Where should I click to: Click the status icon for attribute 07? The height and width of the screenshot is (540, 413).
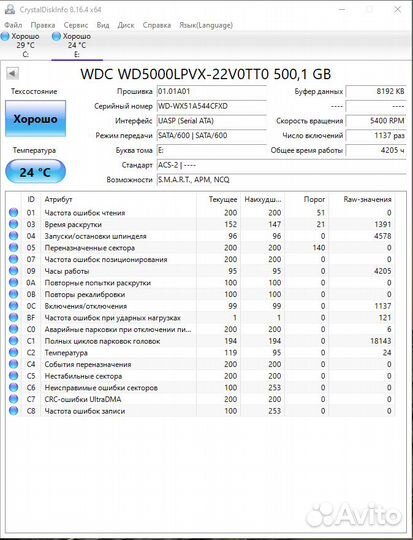tap(13, 259)
